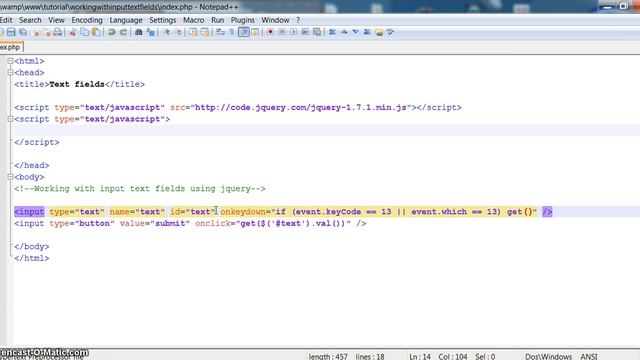Click 'lines : 18' in status bar
This screenshot has width=640, height=360.
click(x=370, y=356)
